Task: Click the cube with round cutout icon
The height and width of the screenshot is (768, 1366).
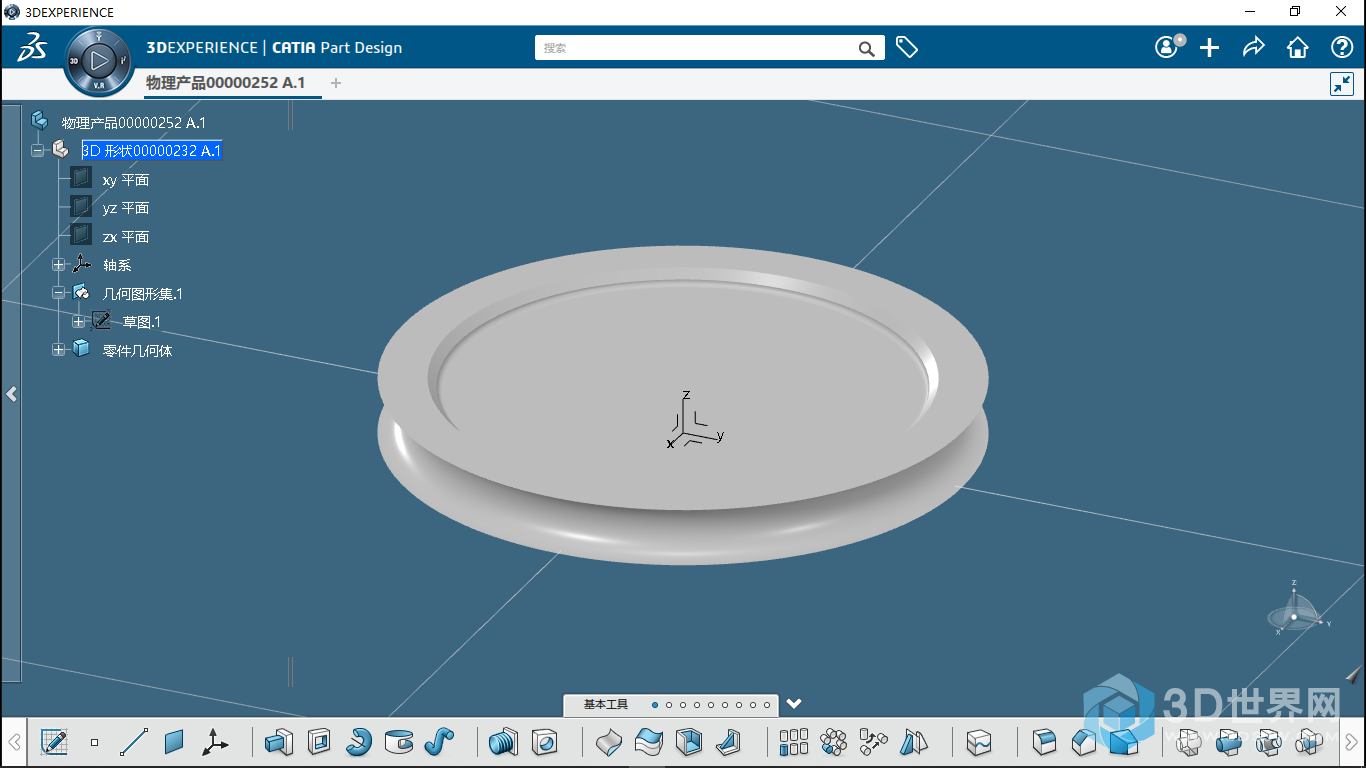Action: coord(544,742)
